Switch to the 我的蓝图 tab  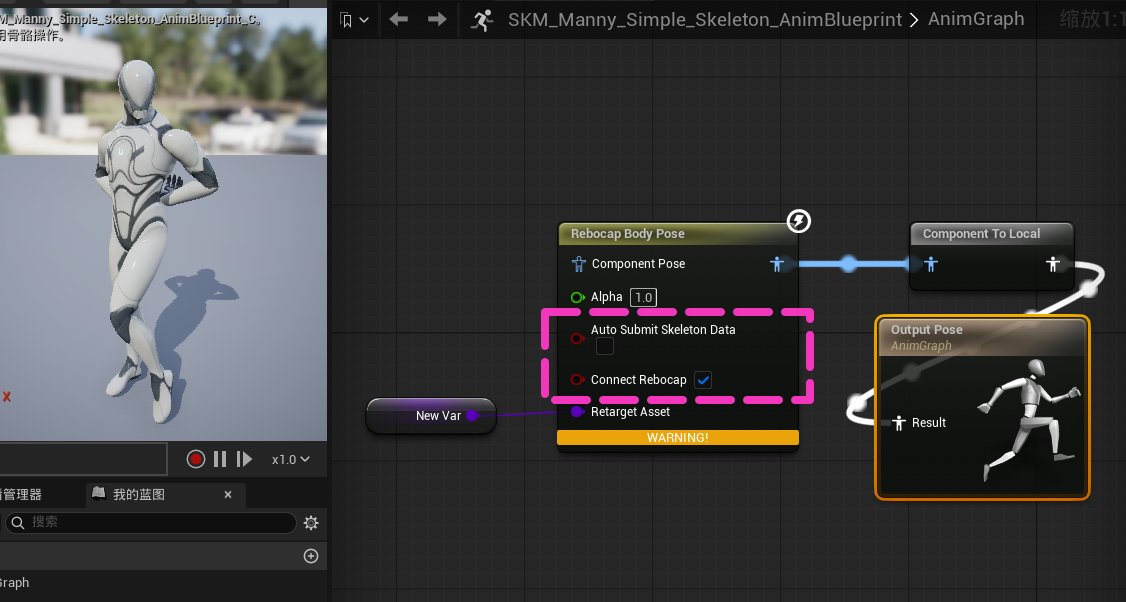[139, 494]
